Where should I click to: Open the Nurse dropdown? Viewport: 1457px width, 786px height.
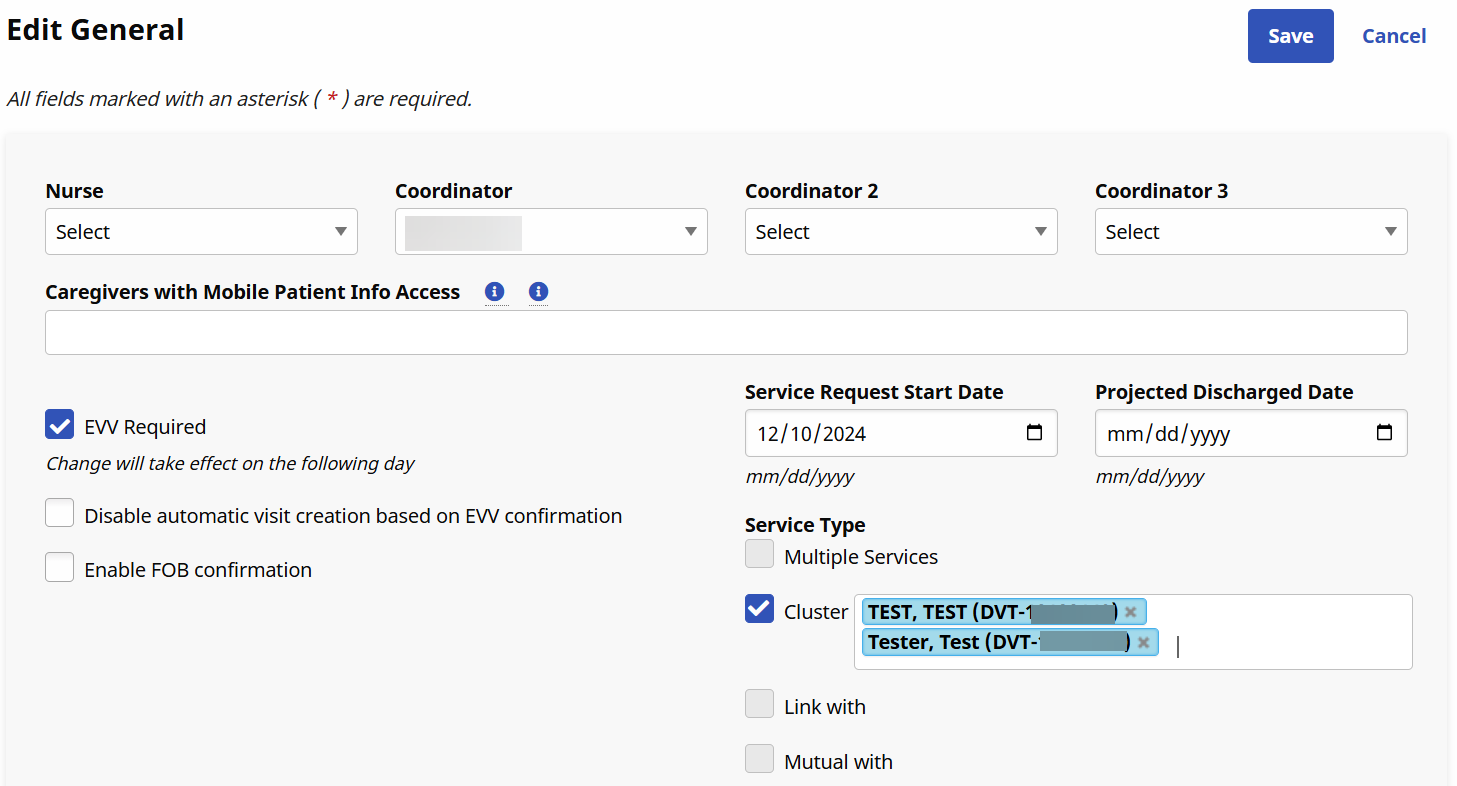tap(201, 232)
